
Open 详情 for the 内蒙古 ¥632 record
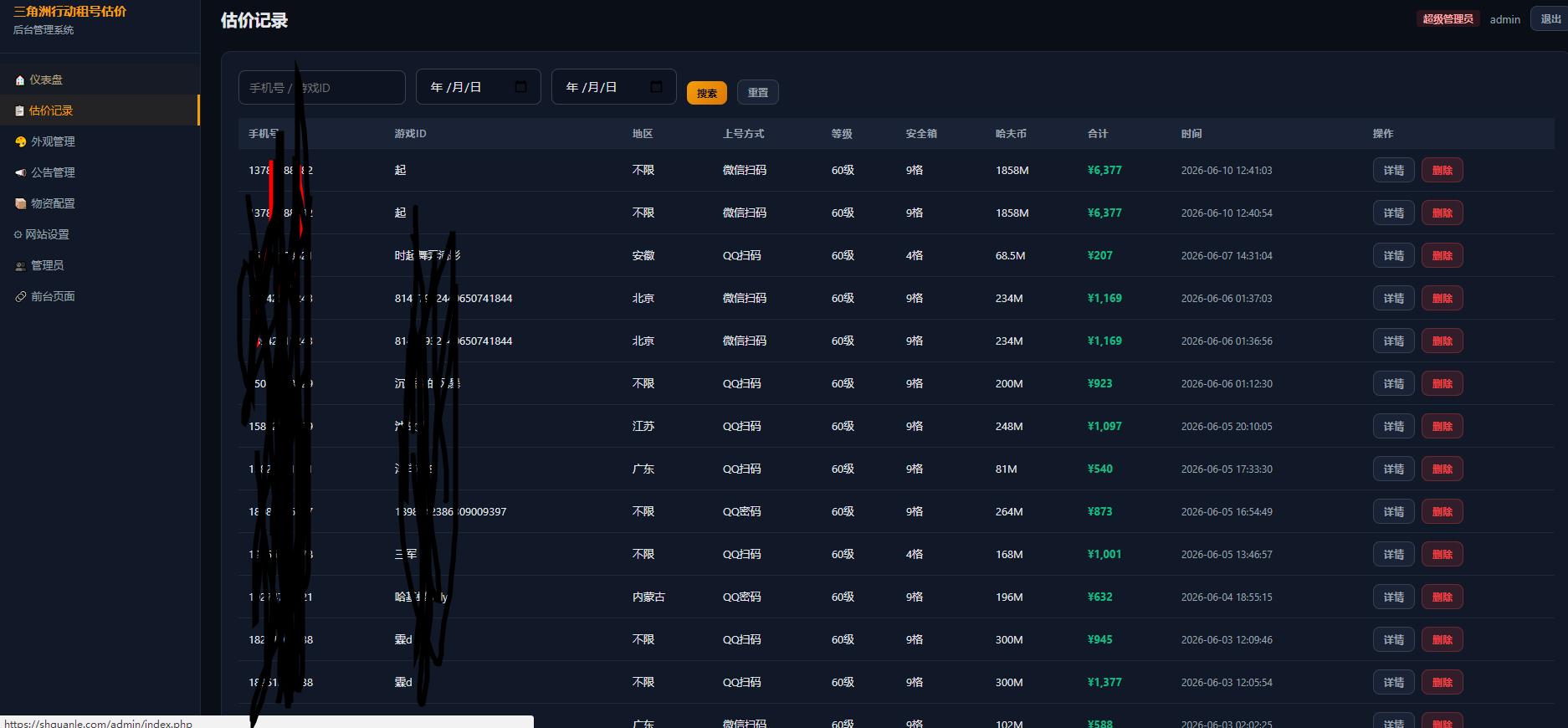(1394, 597)
